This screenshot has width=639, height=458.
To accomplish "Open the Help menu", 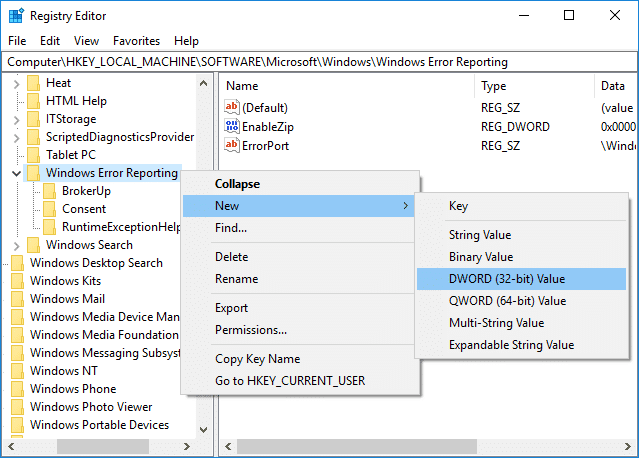I will click(x=186, y=41).
